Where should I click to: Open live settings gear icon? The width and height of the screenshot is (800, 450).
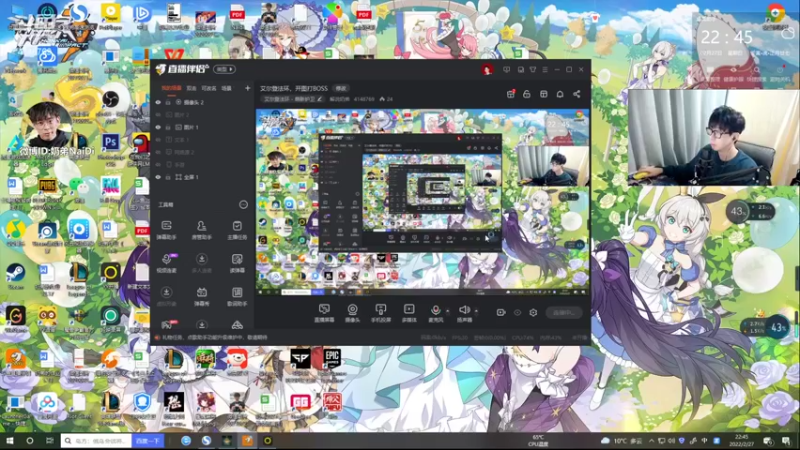[x=533, y=312]
